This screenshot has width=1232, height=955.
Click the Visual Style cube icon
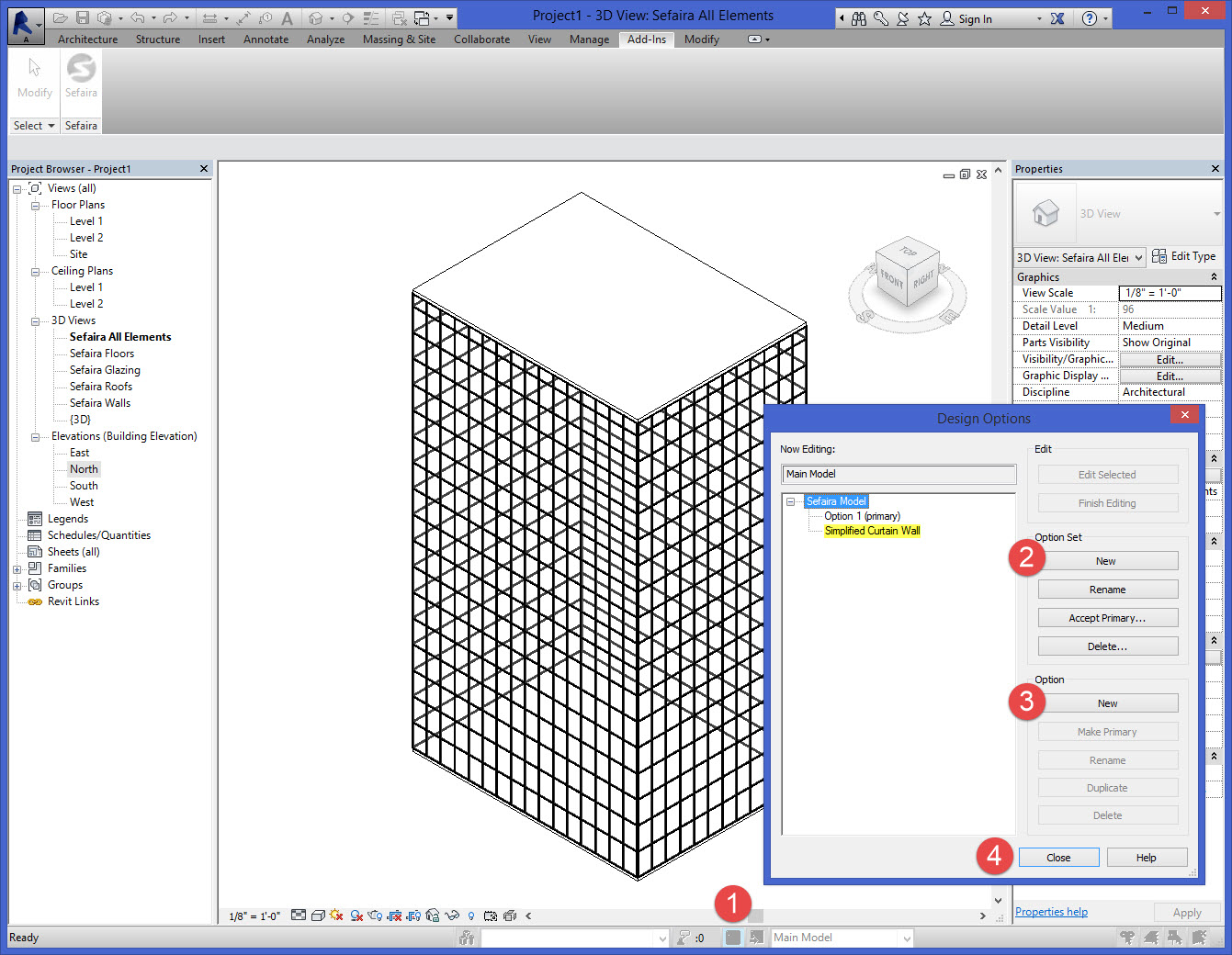tap(318, 916)
